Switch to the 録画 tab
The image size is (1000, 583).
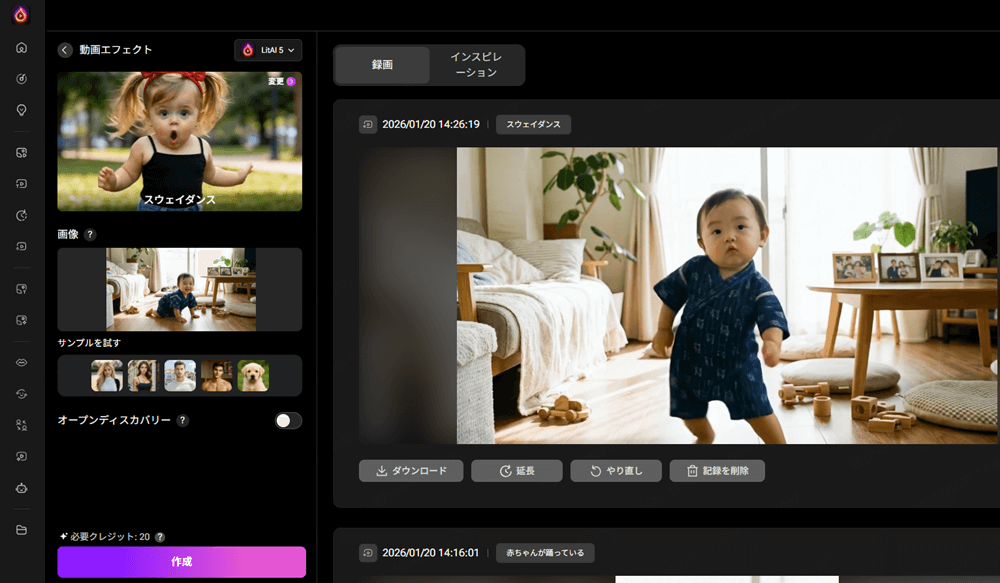tap(382, 65)
